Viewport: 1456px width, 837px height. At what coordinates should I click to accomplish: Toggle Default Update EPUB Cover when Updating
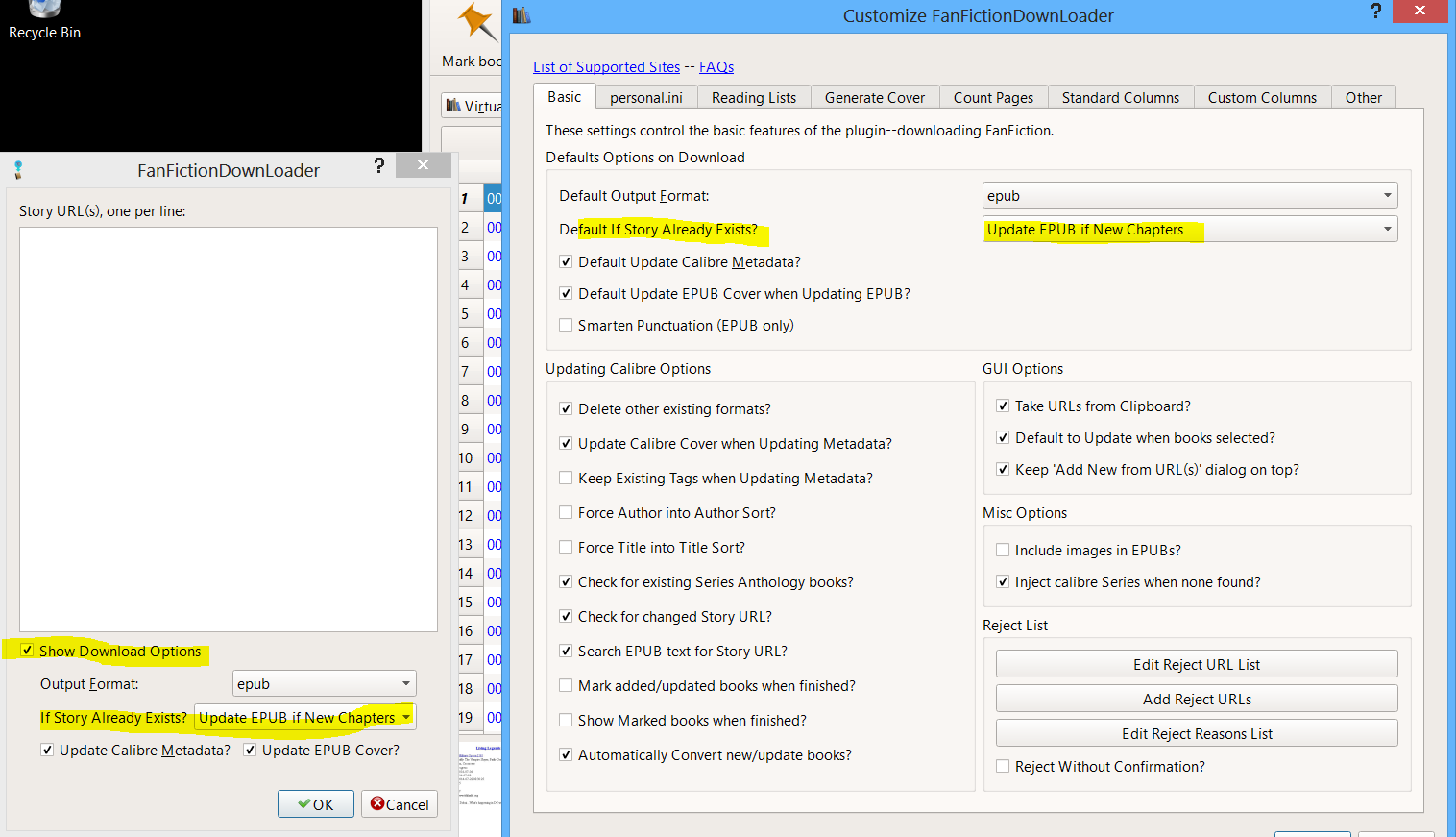566,293
